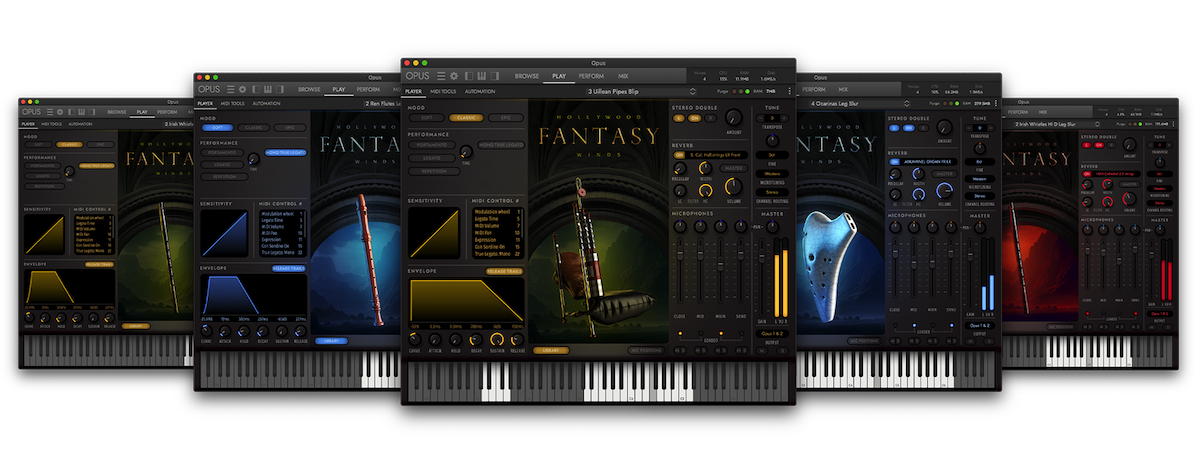This screenshot has width=1200, height=459.
Task: Toggle the Reverb Master button
Action: (x=734, y=168)
